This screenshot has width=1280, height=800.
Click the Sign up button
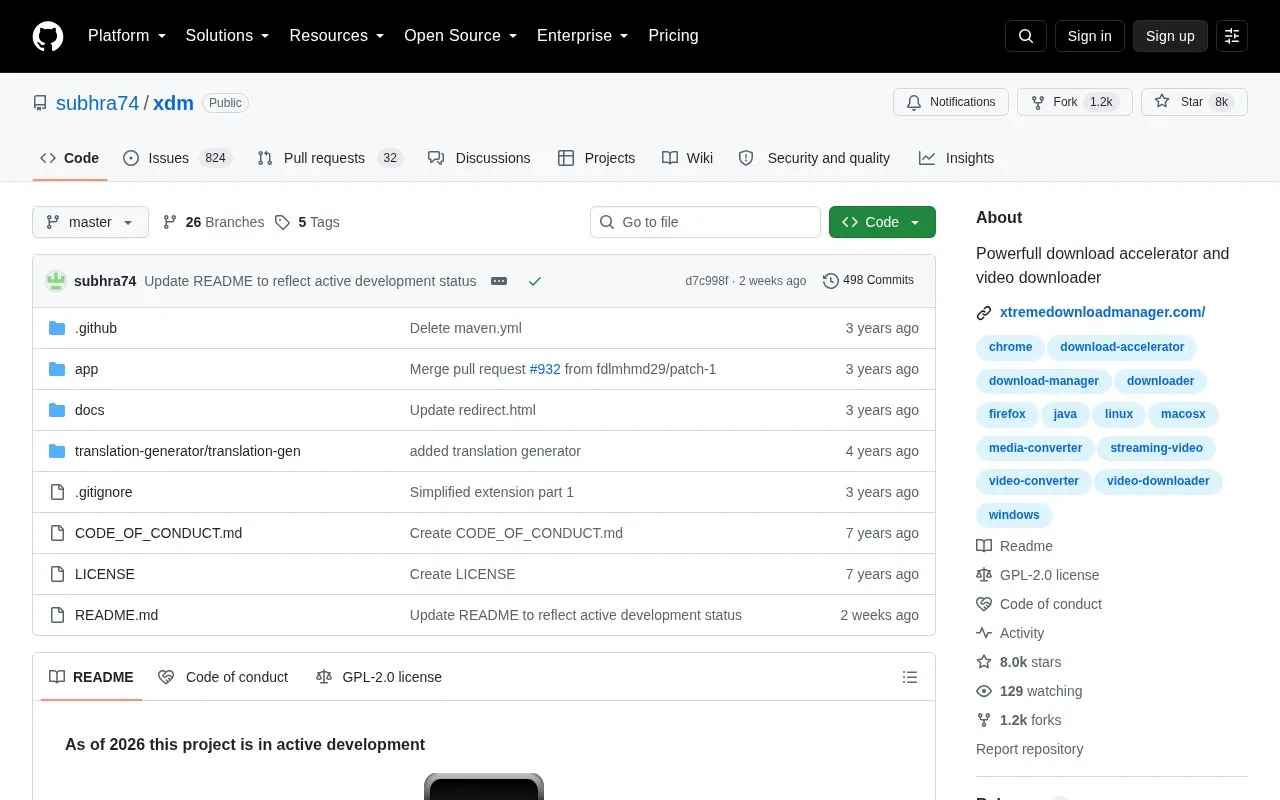1170,36
